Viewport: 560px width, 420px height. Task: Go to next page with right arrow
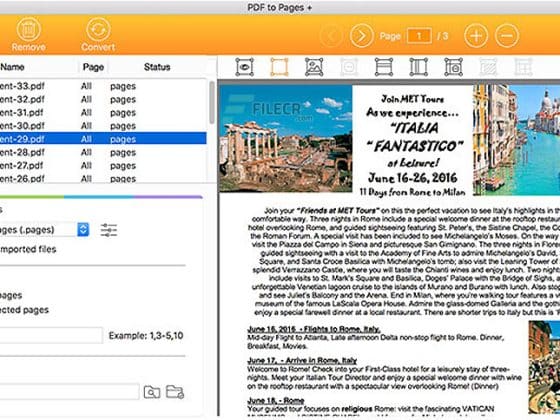tap(361, 36)
